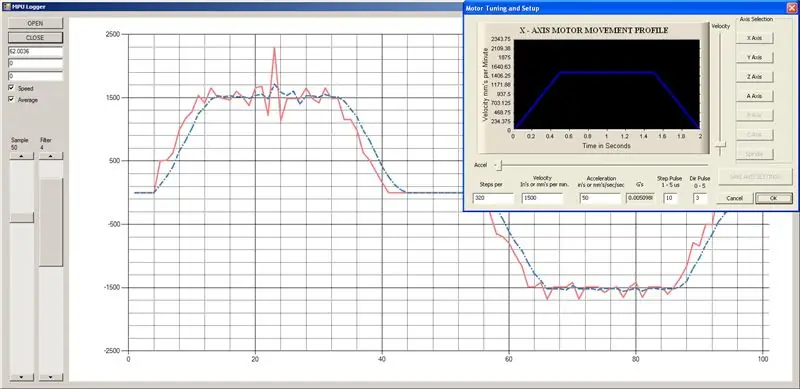Select the A Axis button
This screenshot has height=389, width=800.
(x=754, y=96)
